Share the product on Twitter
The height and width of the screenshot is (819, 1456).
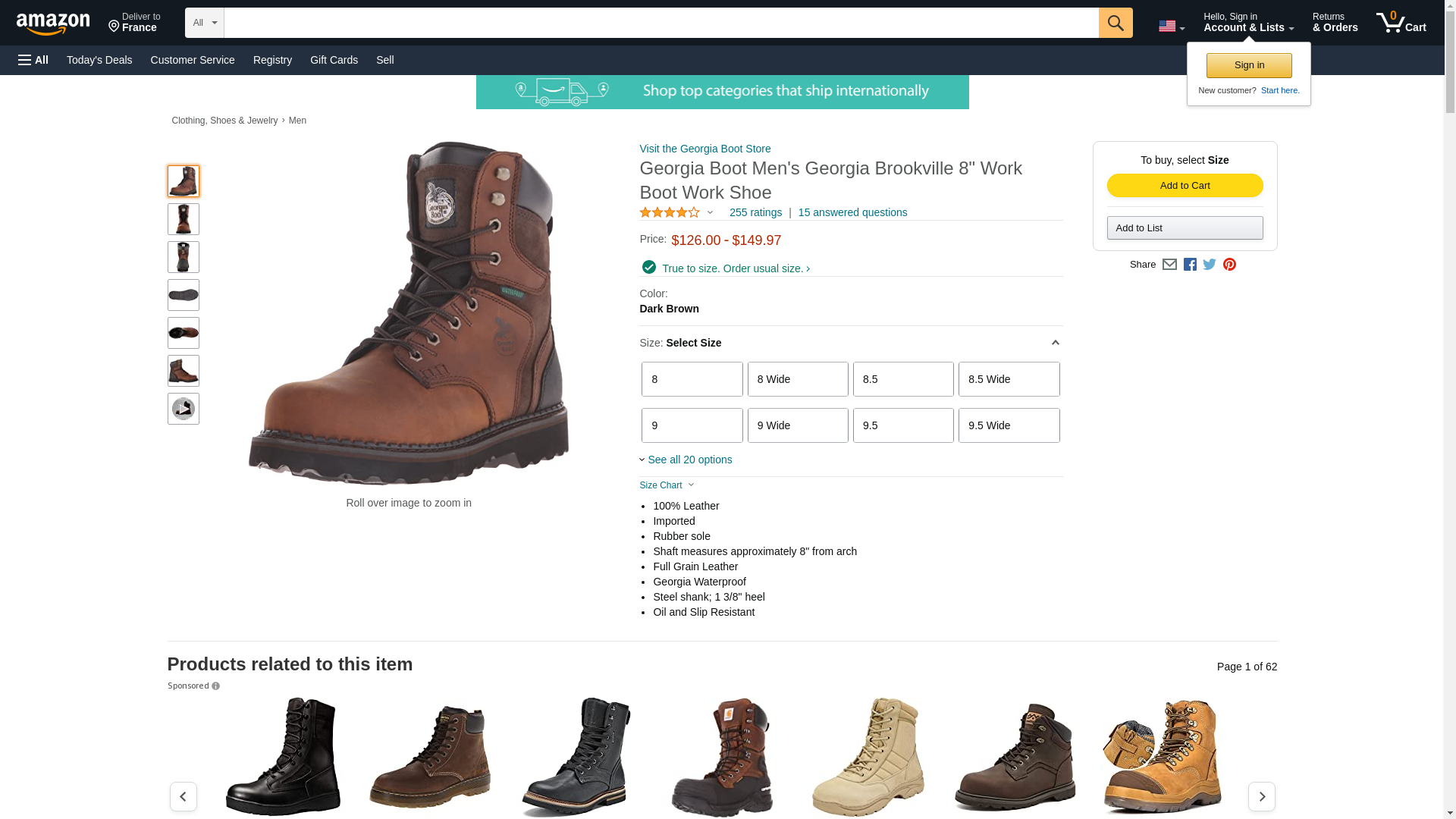tap(1210, 265)
